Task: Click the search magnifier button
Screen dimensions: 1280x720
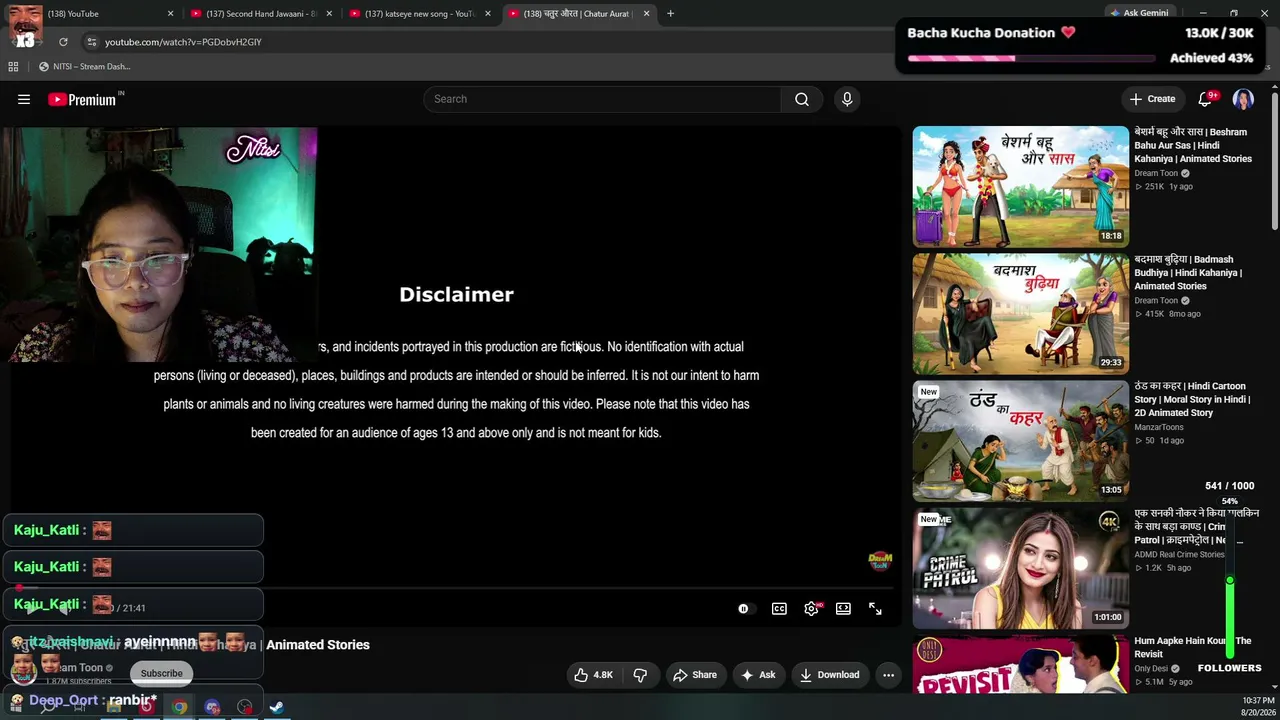Action: pyautogui.click(x=802, y=99)
